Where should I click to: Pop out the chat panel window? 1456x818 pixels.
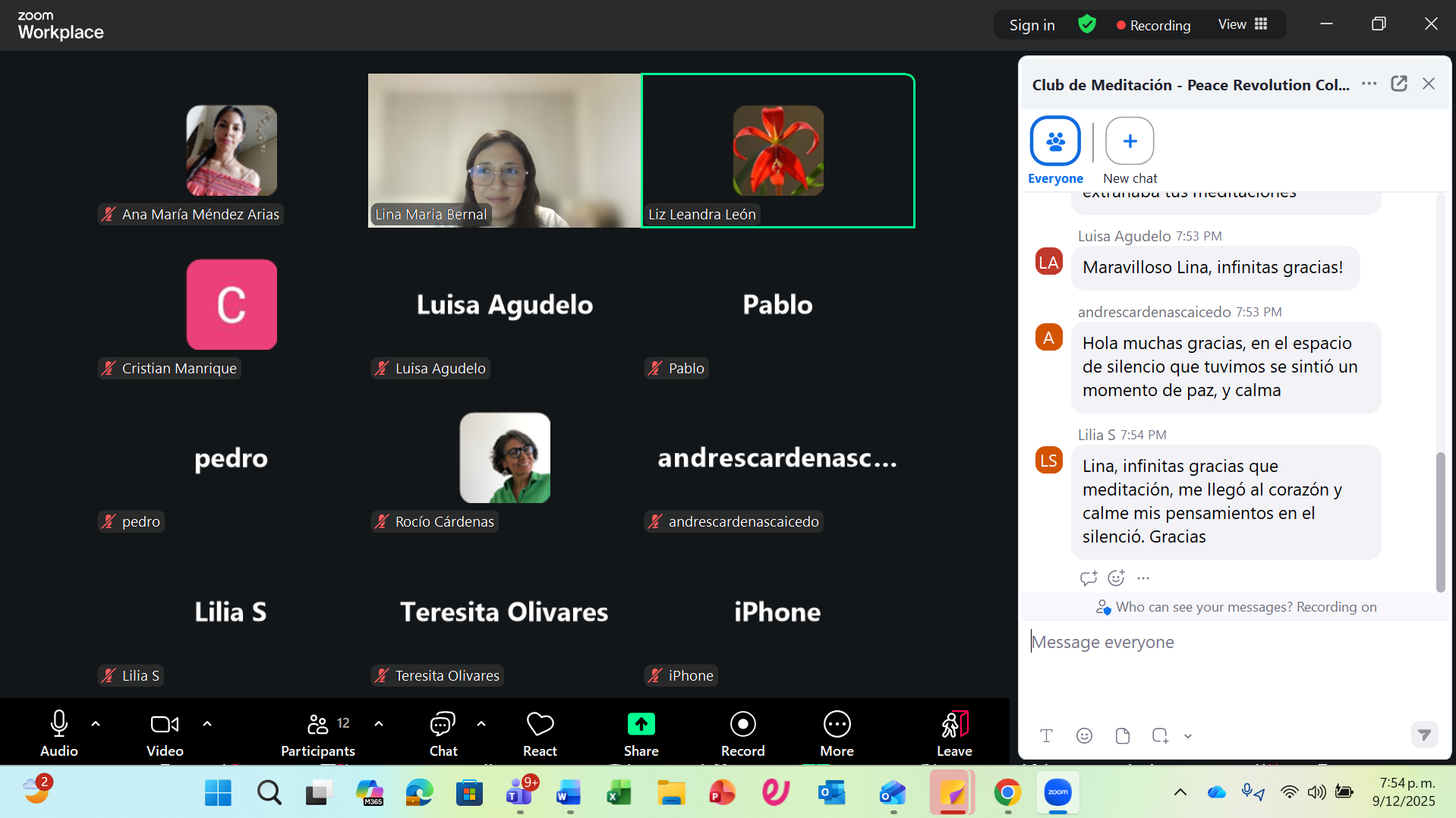(x=1398, y=84)
